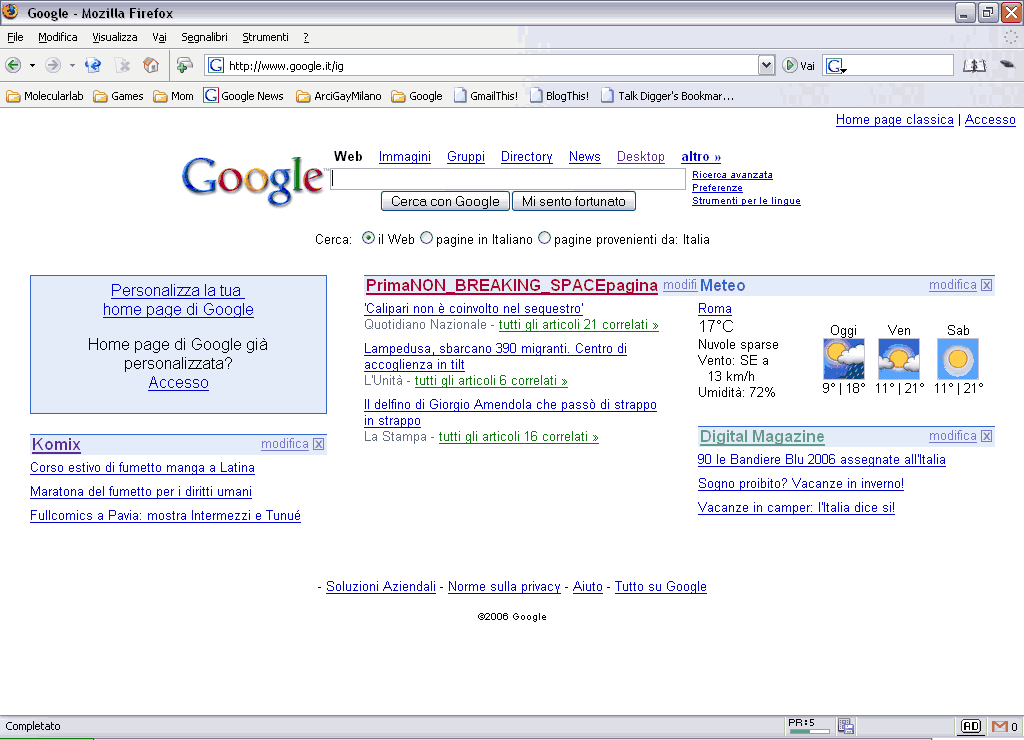Viewport: 1024px width, 740px height.
Task: Click the PageRank PR:5 indicator bar
Action: (x=809, y=726)
